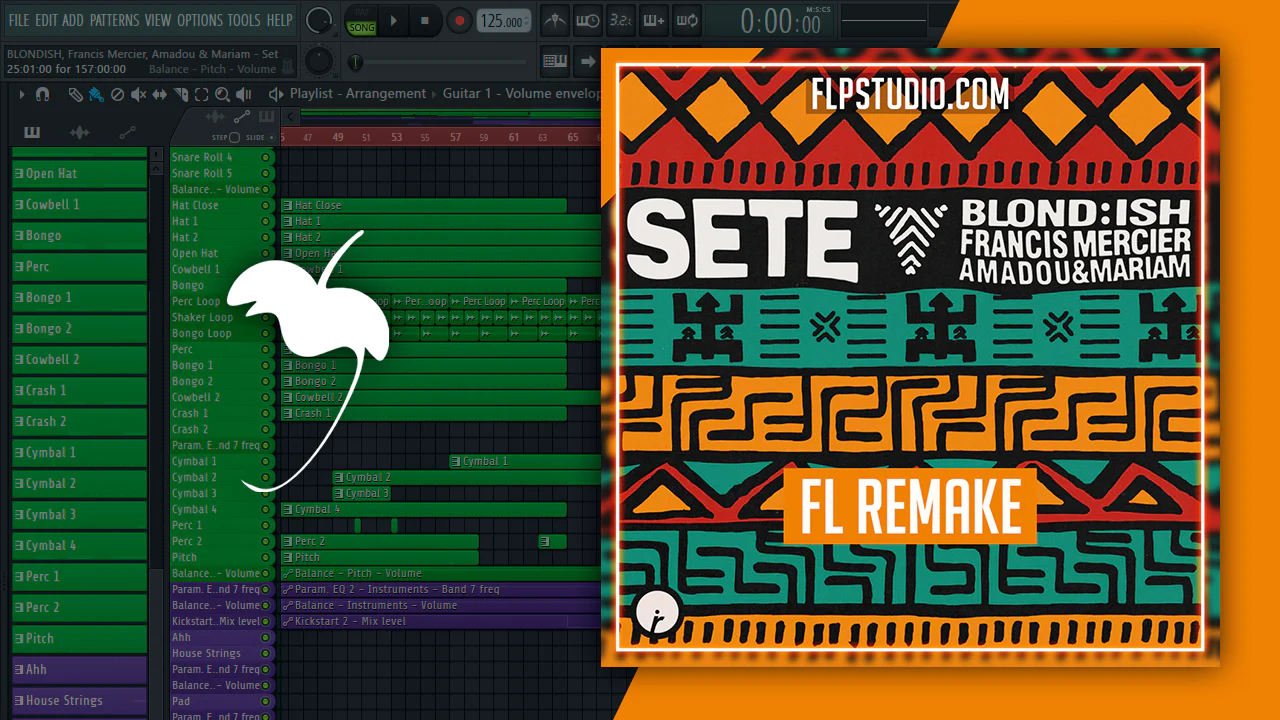Viewport: 1280px width, 720px height.
Task: Select the playback scrub tool
Action: (243, 94)
